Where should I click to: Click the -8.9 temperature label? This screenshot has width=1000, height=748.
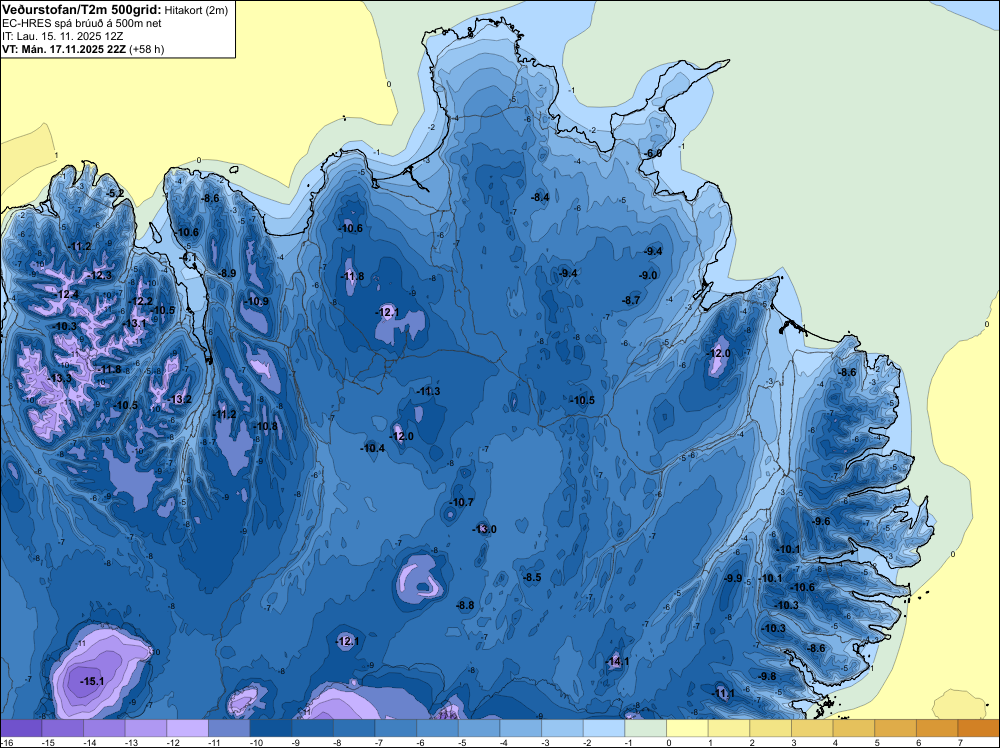(227, 274)
